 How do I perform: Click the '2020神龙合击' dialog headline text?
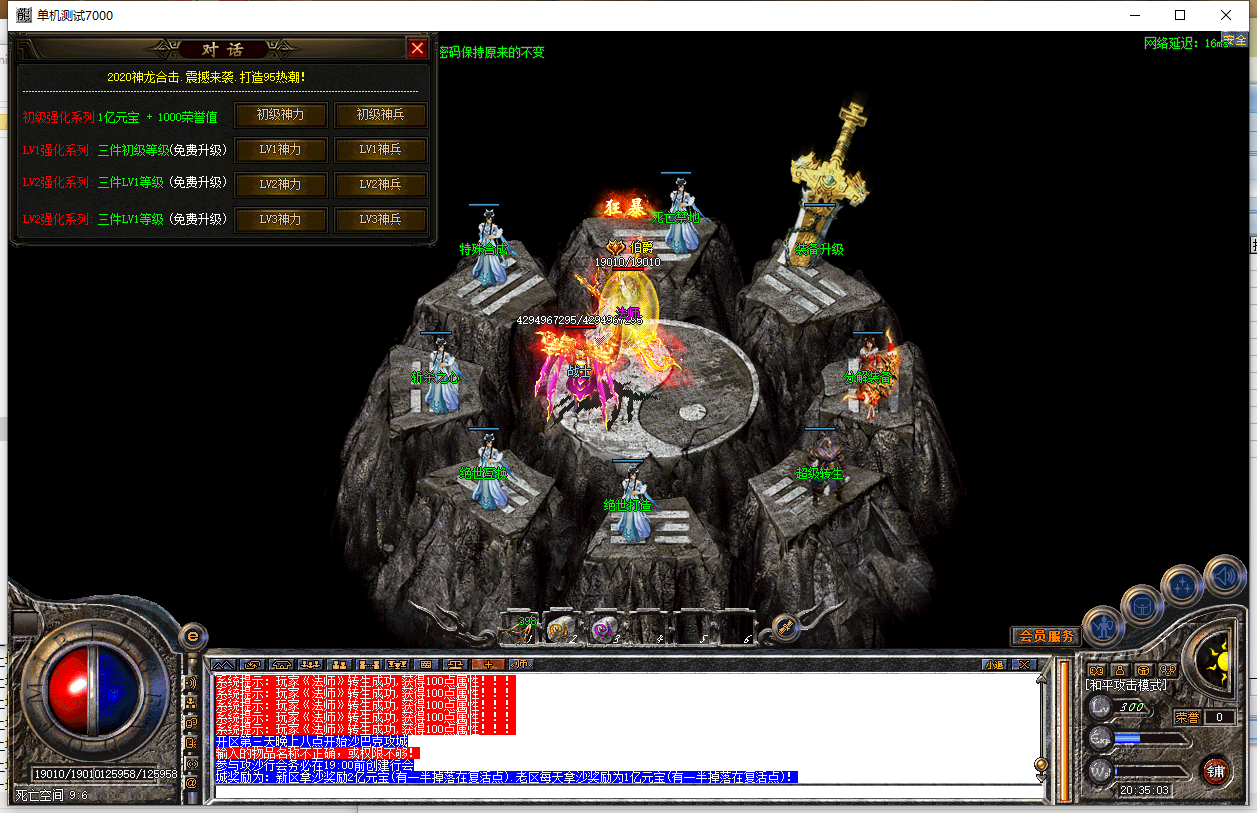206,77
